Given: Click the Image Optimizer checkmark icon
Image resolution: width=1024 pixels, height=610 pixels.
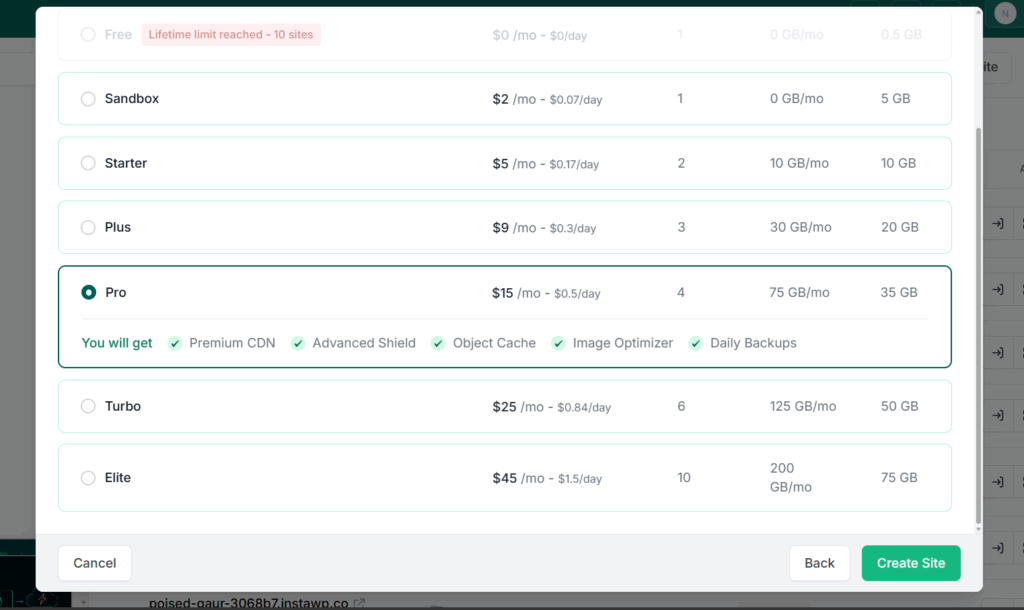Looking at the screenshot, I should coord(558,344).
